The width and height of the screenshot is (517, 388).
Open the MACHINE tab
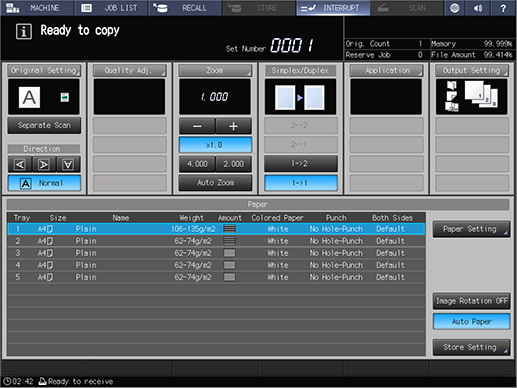tap(37, 8)
